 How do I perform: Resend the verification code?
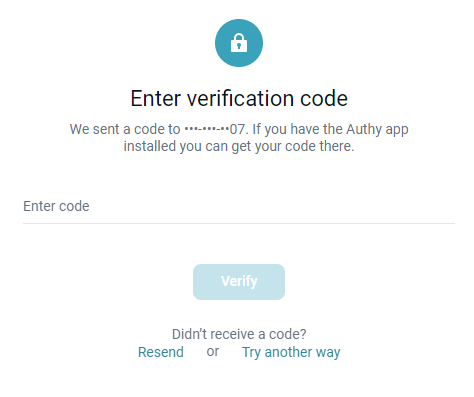pyautogui.click(x=161, y=352)
